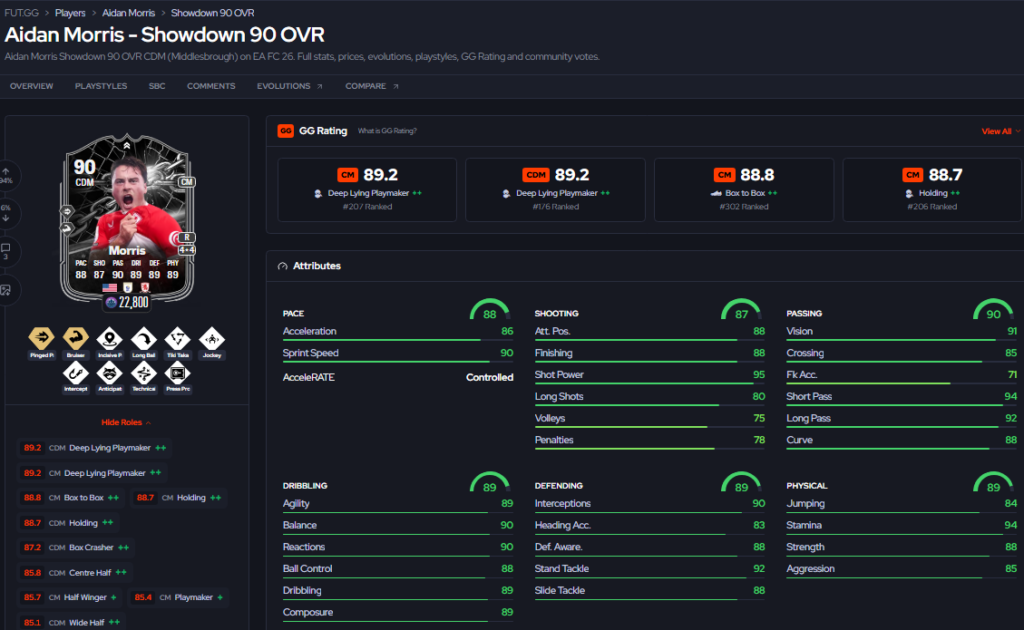
Task: Click the download card image icon
Action: pos(6,290)
